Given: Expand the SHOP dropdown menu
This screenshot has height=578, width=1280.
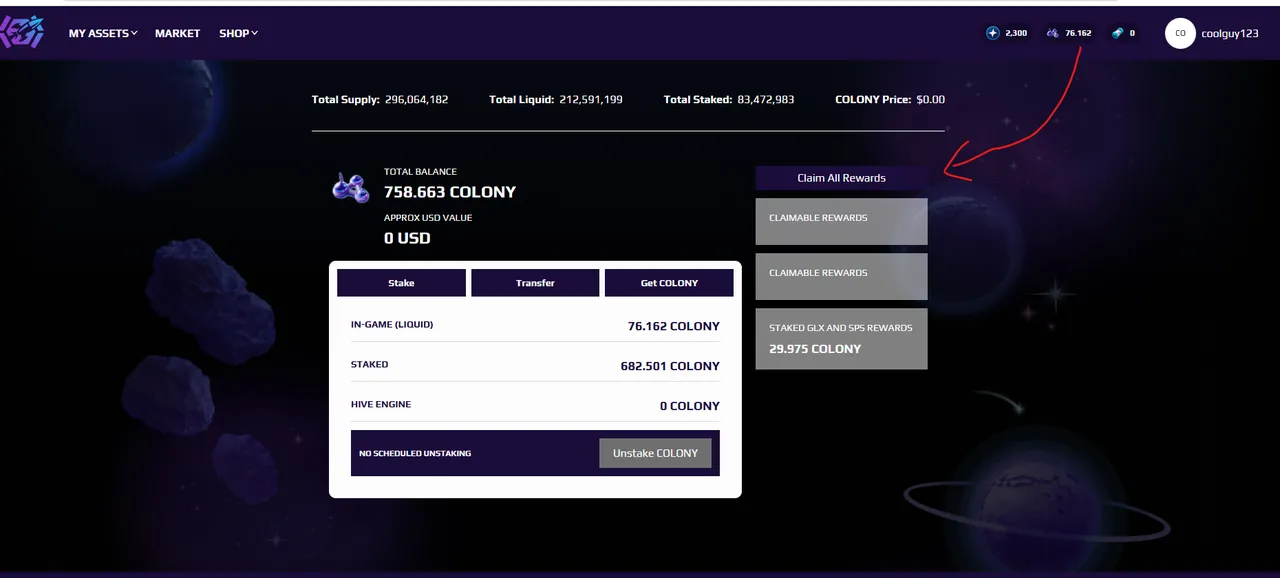Looking at the screenshot, I should pos(239,33).
